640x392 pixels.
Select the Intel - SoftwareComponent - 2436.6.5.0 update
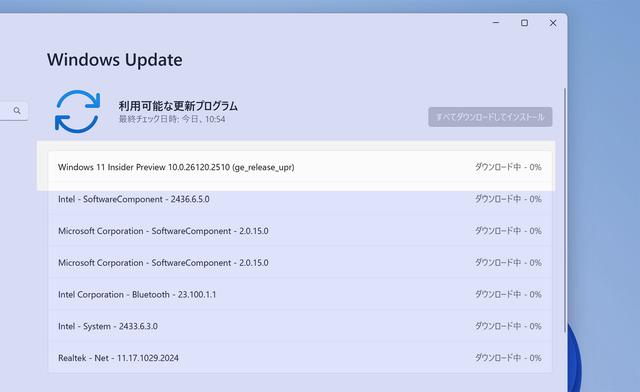coord(300,199)
